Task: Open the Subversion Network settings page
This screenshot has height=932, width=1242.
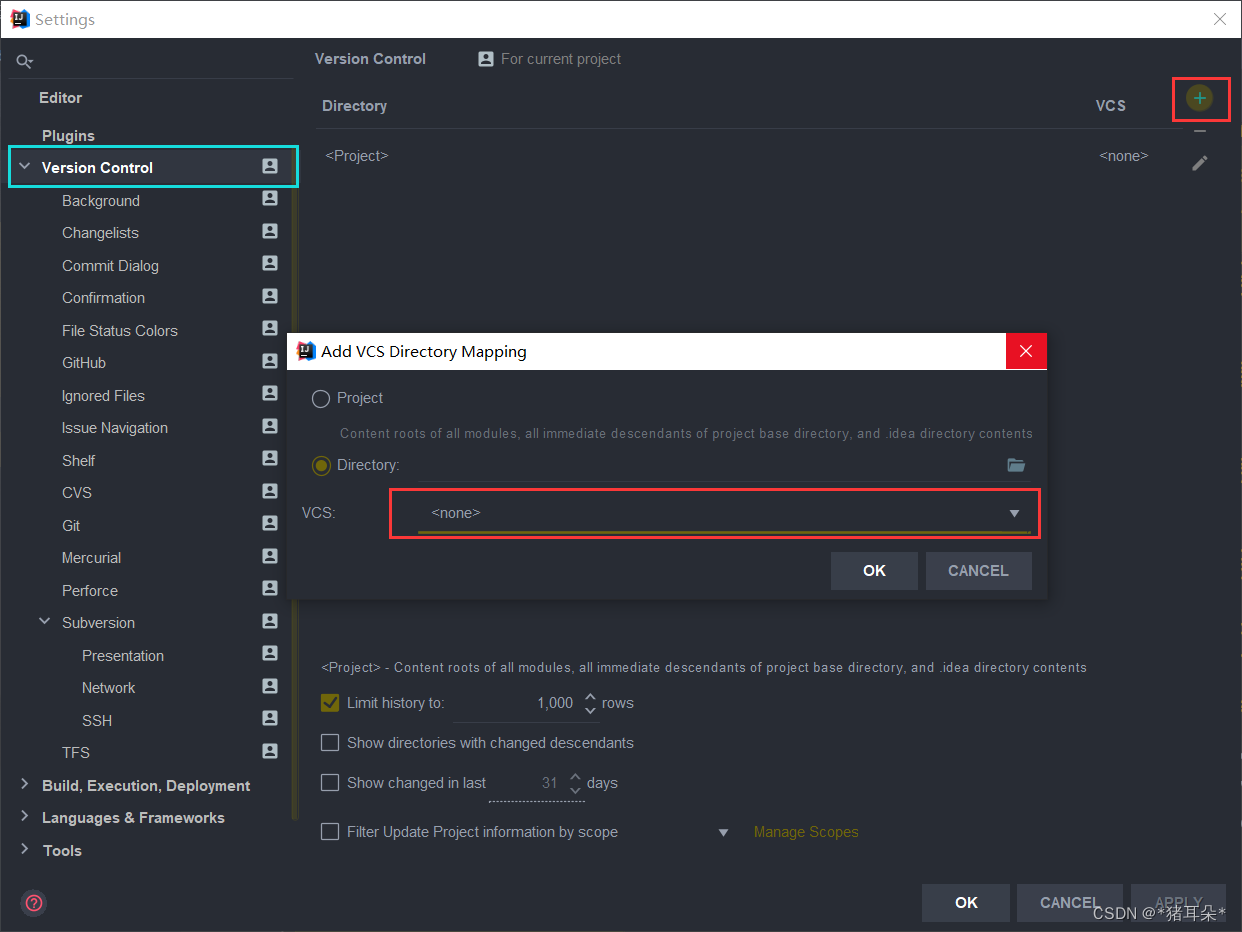Action: point(108,688)
